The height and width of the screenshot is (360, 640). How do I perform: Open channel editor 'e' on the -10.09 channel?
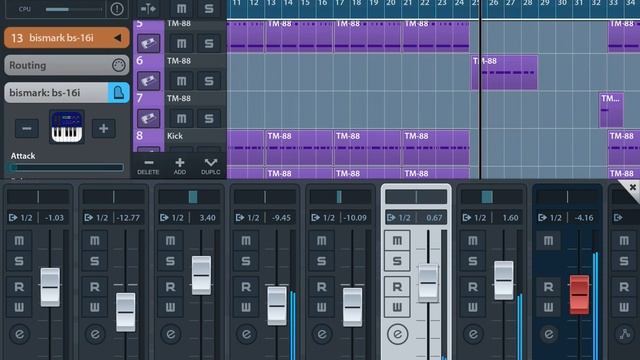322,334
